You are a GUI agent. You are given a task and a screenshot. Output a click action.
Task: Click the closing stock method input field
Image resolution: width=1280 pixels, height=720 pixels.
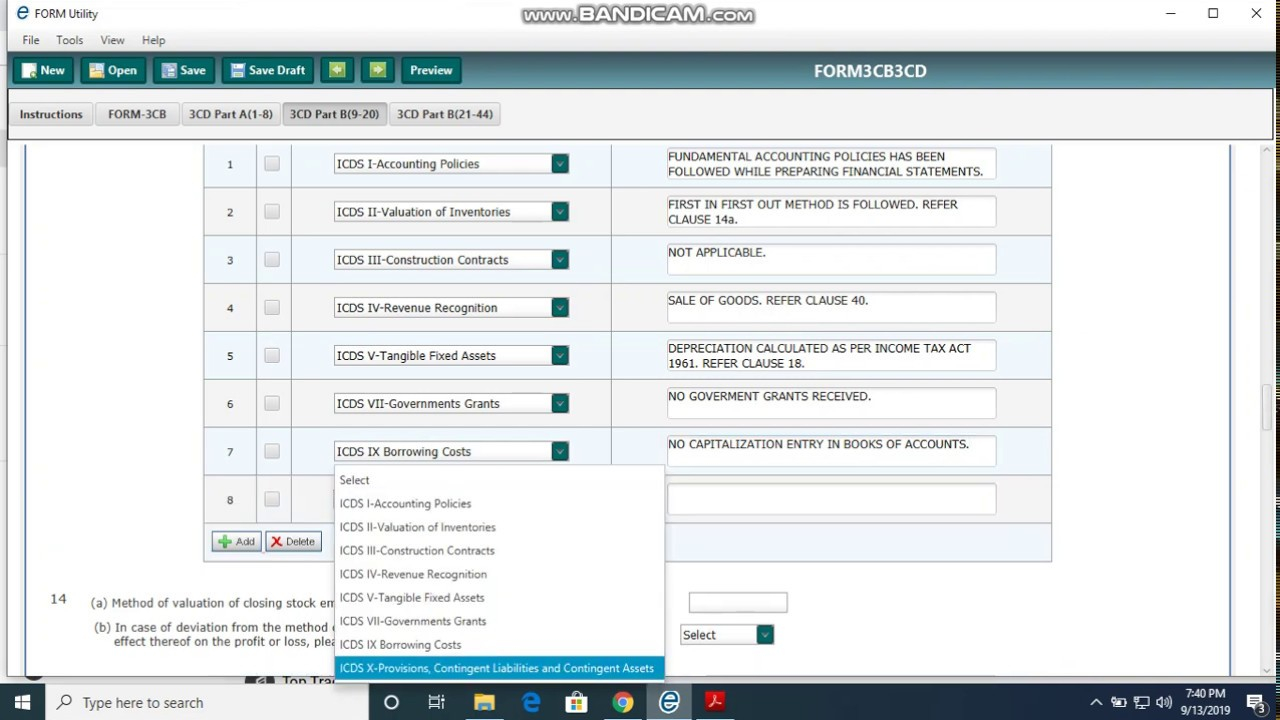[x=738, y=602]
